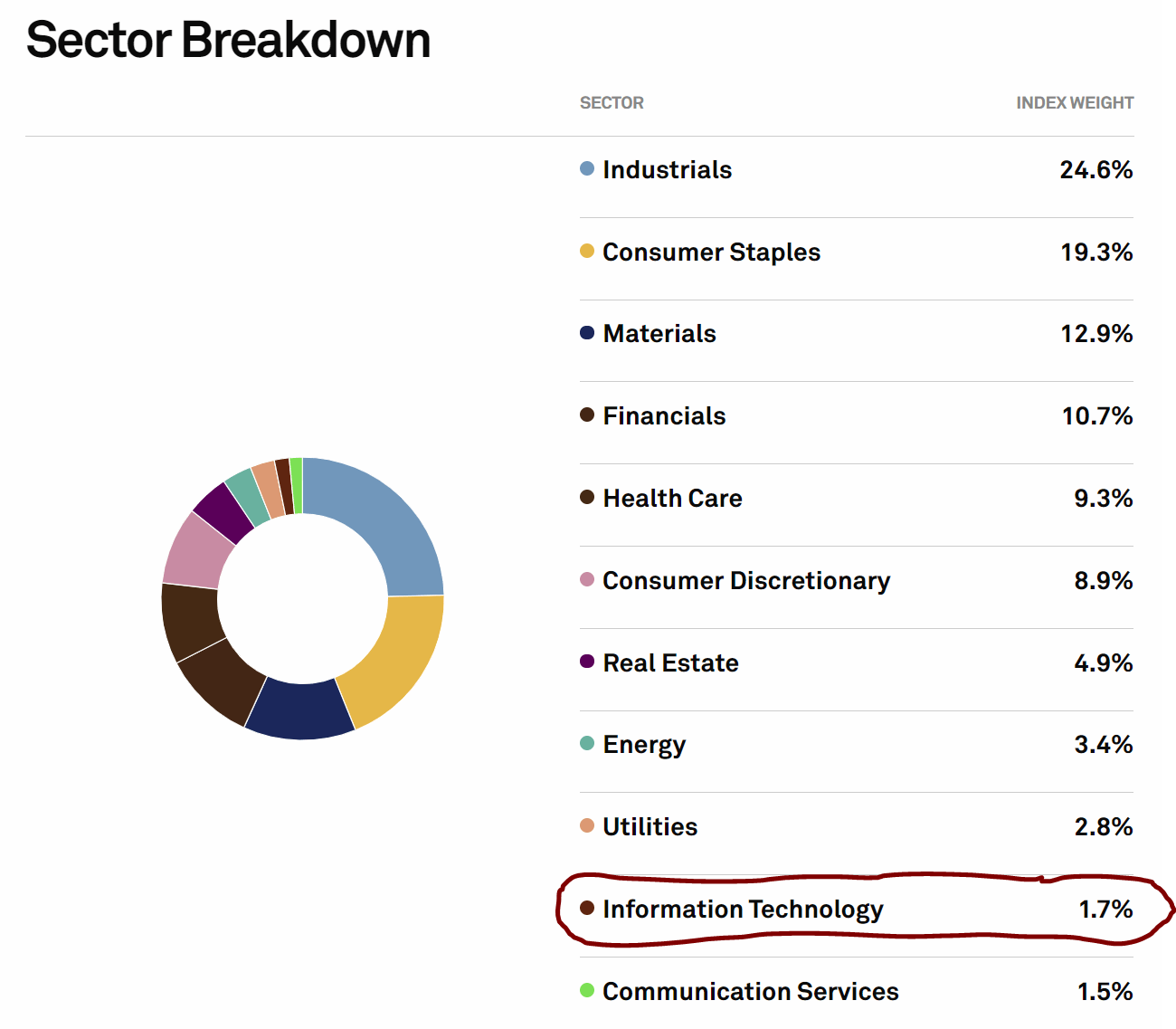
Task: Select the navy Materials donut chart segment
Action: point(300,711)
